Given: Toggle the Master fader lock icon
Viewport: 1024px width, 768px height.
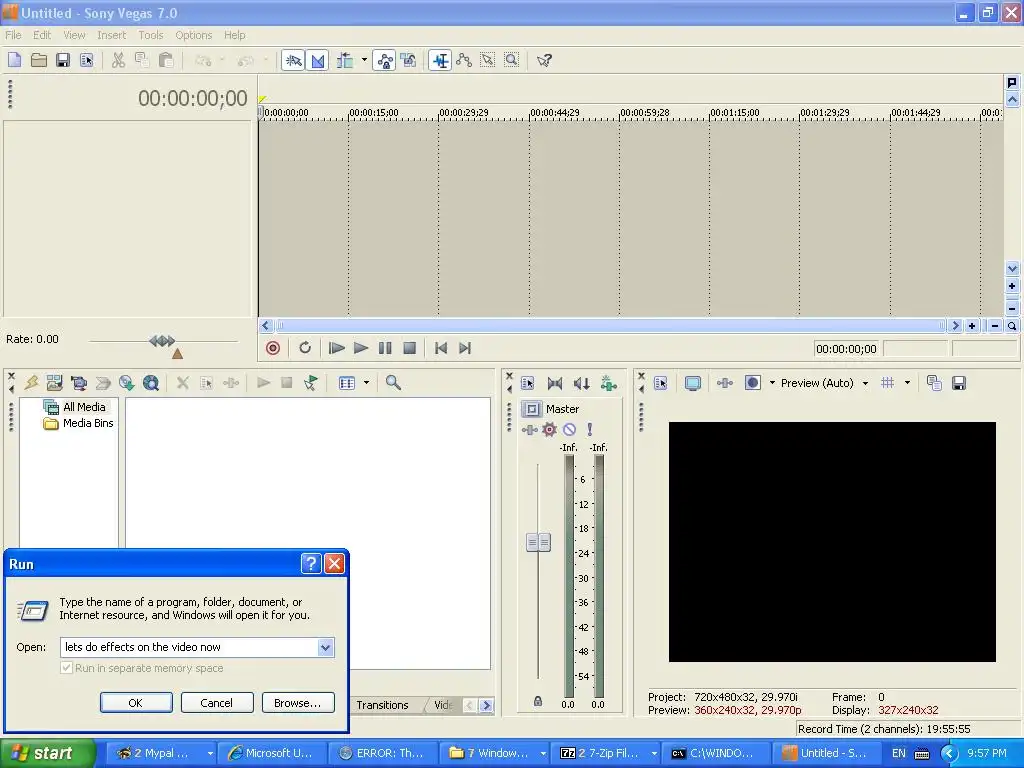Looking at the screenshot, I should pyautogui.click(x=537, y=701).
